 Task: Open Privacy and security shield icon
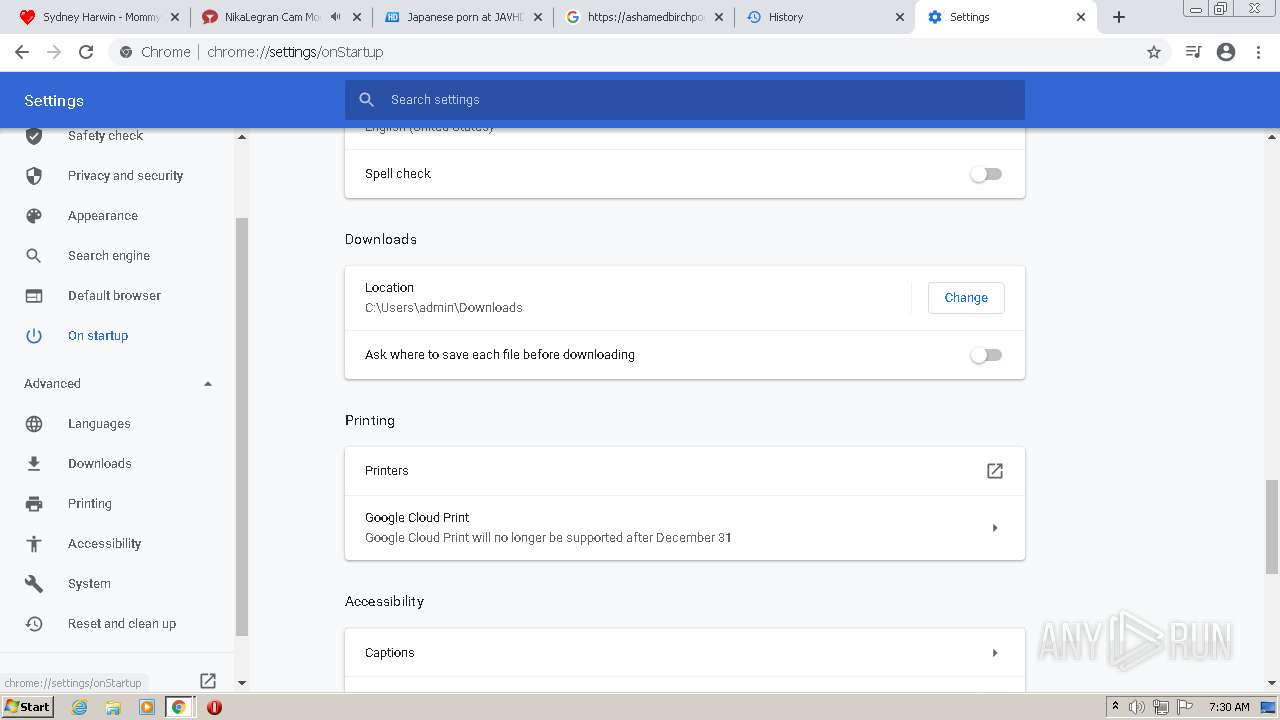tap(34, 176)
